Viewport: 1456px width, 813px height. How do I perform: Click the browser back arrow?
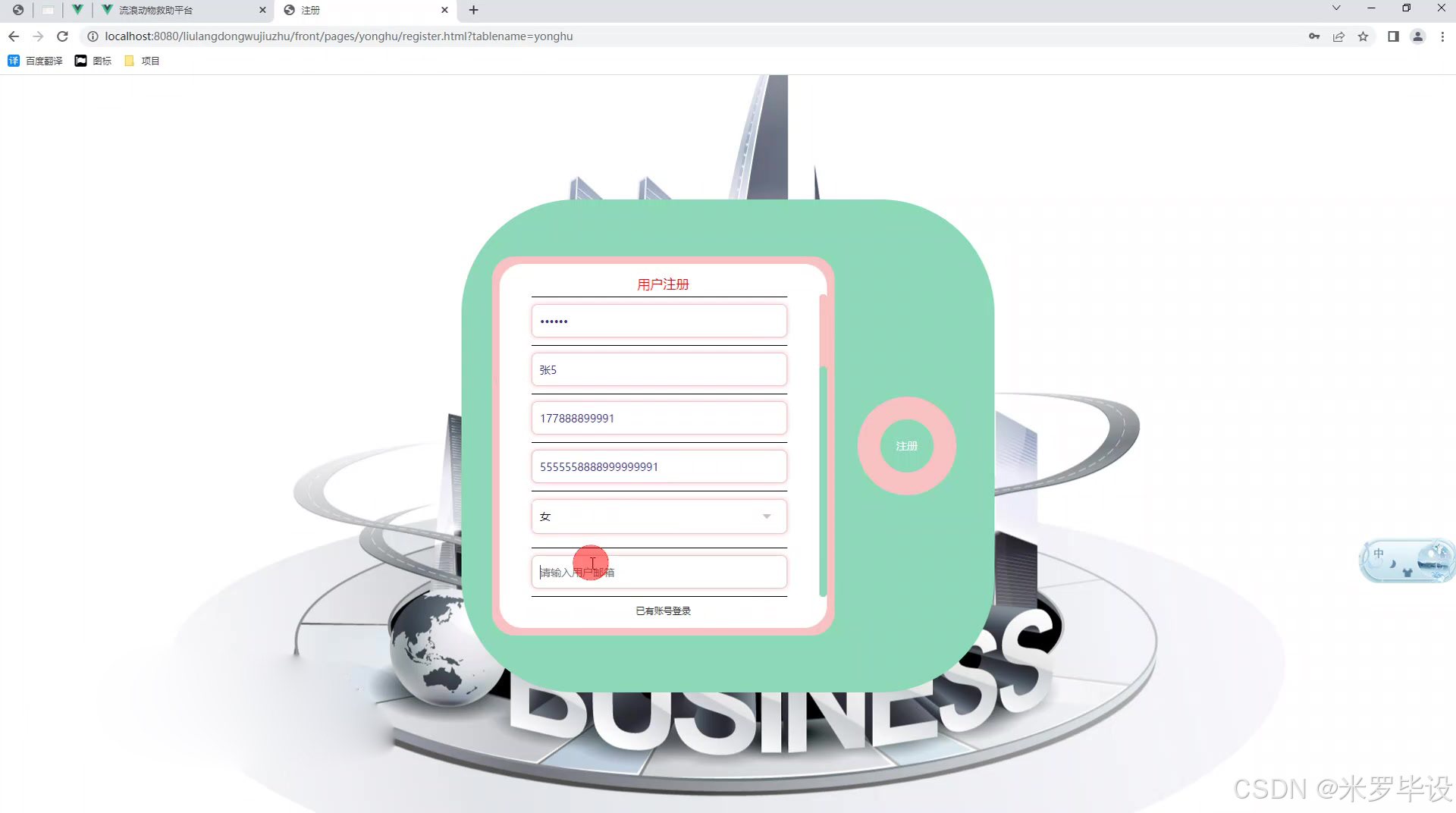pyautogui.click(x=14, y=36)
